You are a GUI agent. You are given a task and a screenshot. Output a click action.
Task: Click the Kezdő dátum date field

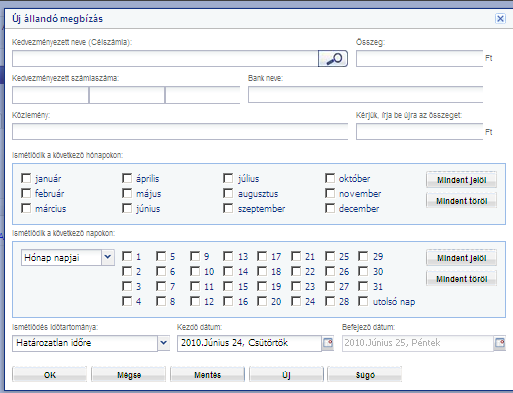(249, 343)
